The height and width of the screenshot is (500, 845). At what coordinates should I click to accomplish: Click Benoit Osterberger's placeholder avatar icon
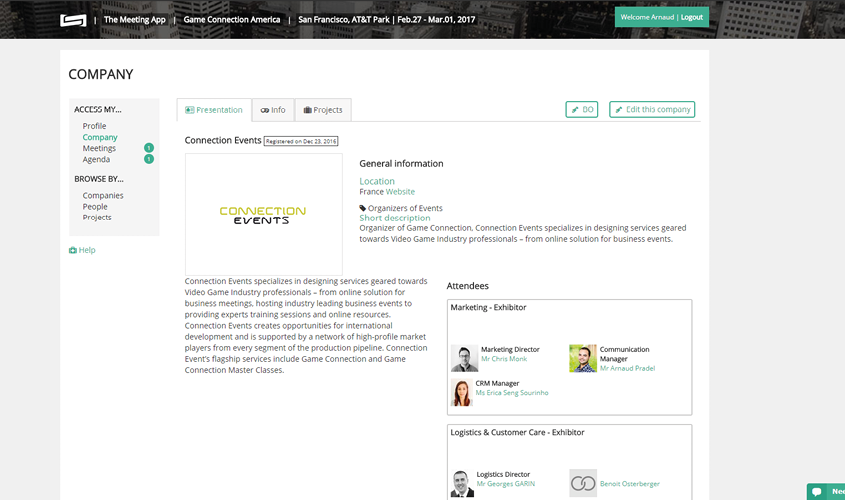pyautogui.click(x=583, y=483)
